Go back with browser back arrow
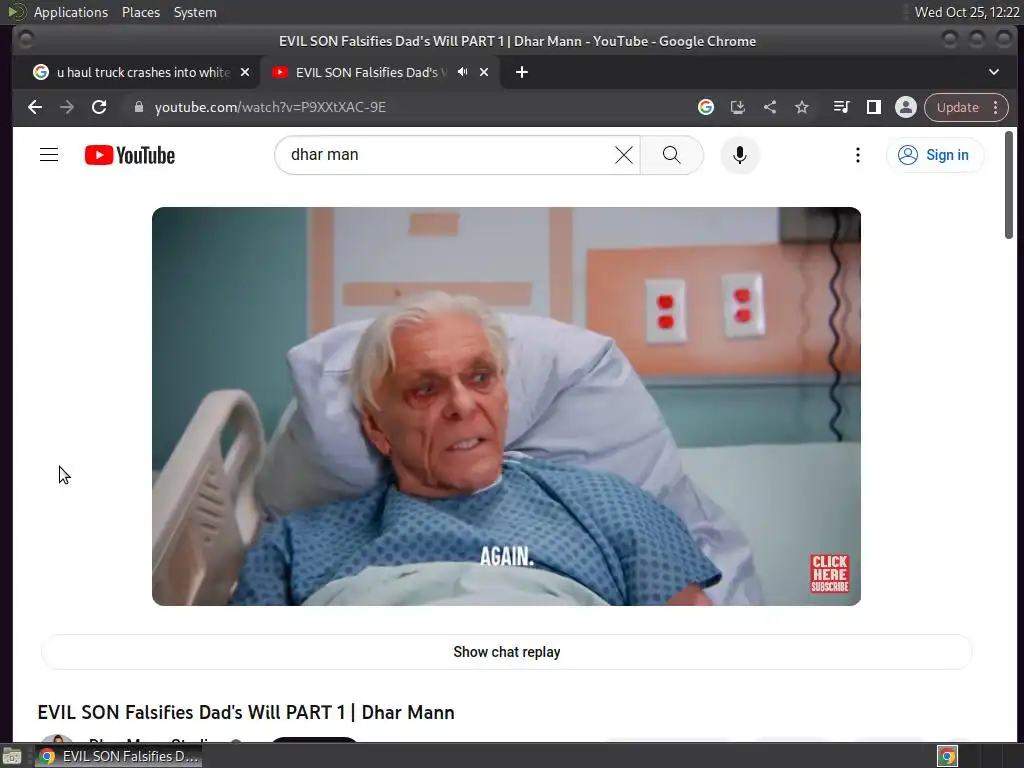 click(35, 107)
